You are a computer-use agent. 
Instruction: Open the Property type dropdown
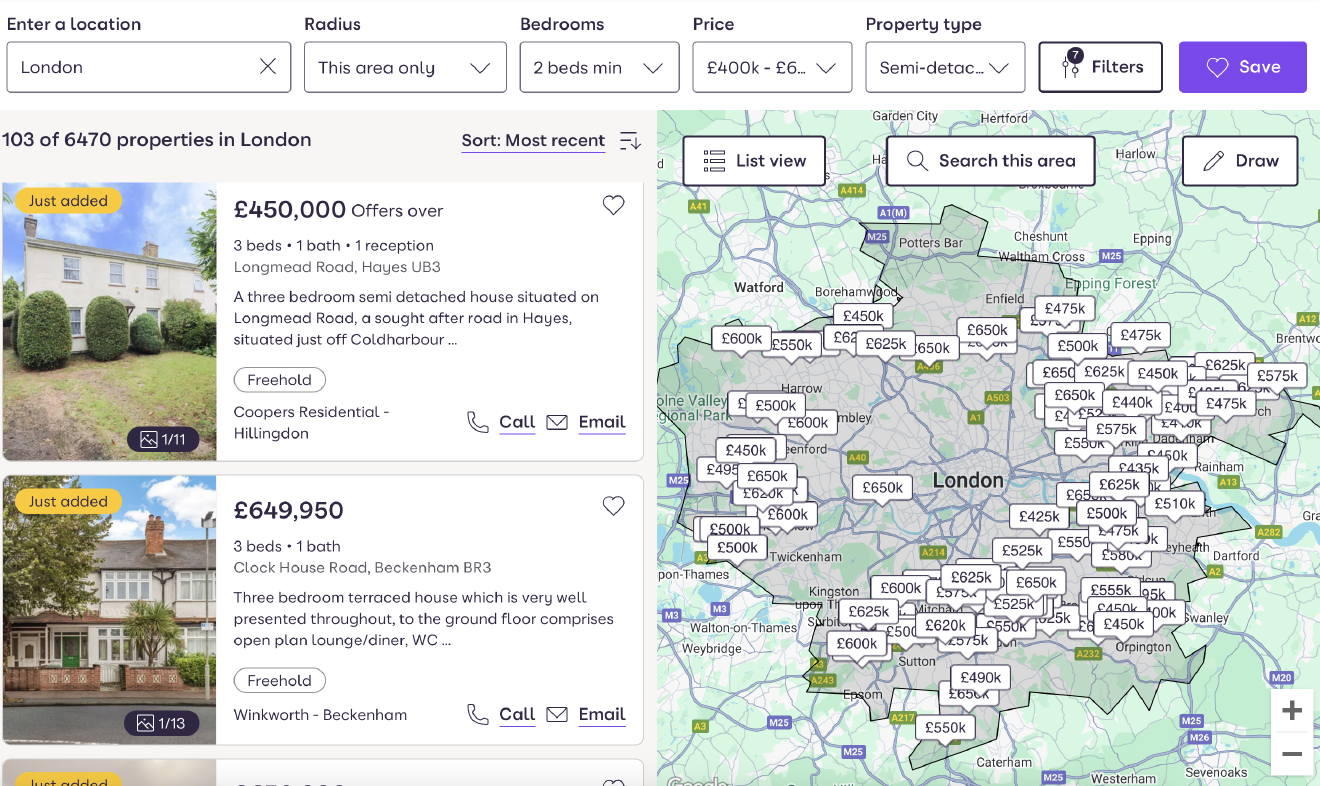pyautogui.click(x=945, y=67)
